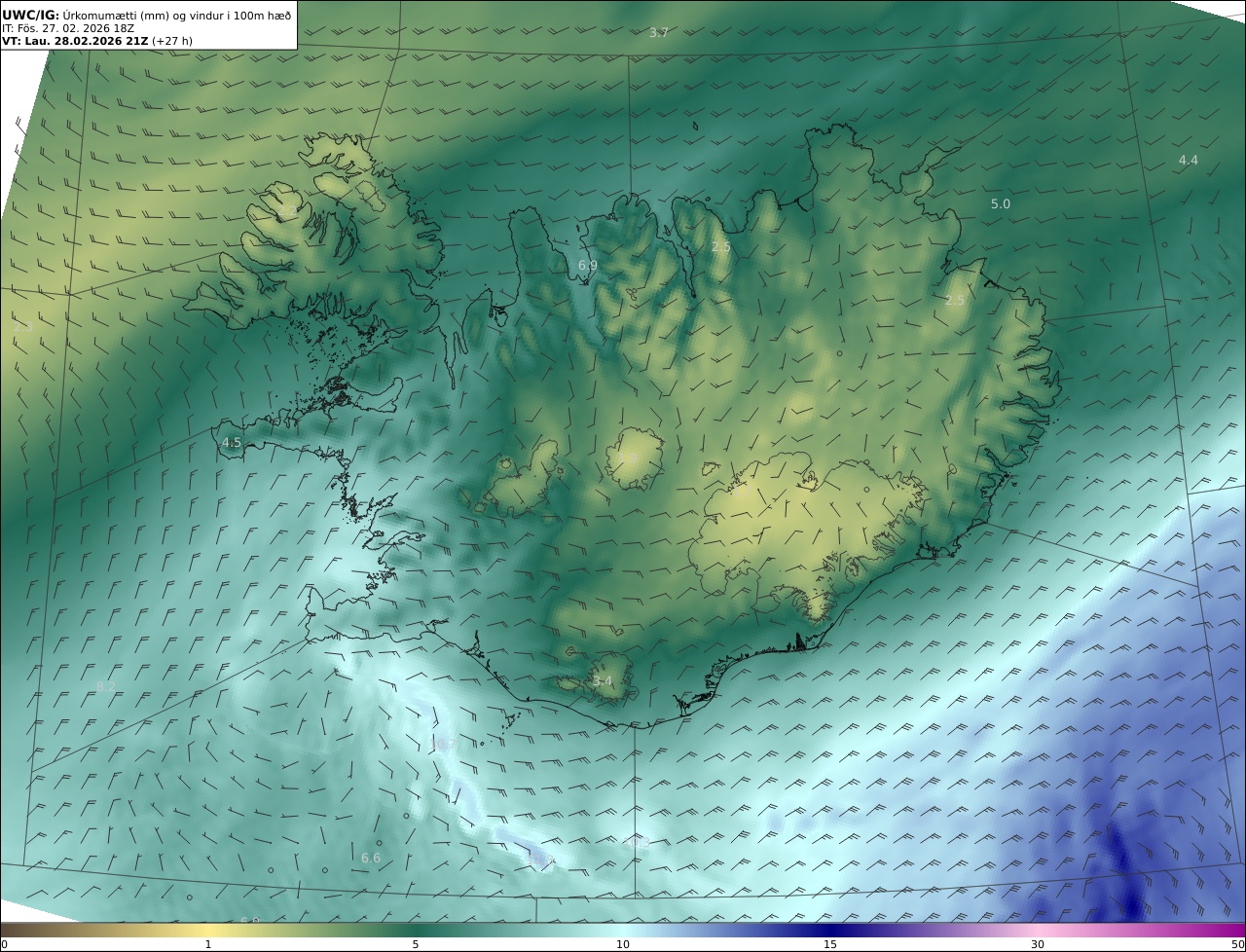The width and height of the screenshot is (1246, 952).
Task: Click the 4.5 value label
Action: click(x=232, y=443)
